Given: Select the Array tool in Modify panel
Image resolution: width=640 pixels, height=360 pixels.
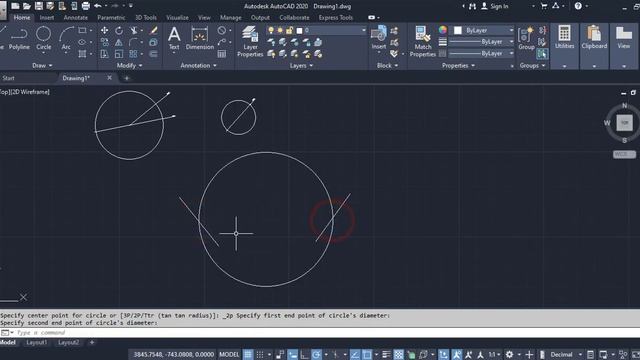Looking at the screenshot, I should [133, 54].
